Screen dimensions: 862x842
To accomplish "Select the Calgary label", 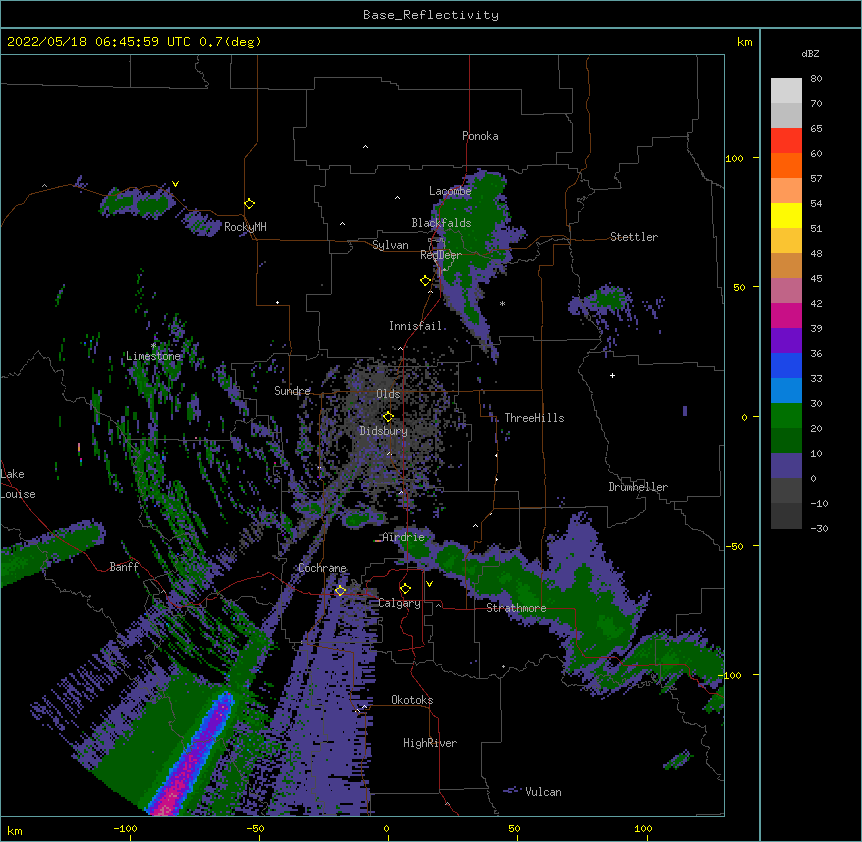I will tap(399, 603).
